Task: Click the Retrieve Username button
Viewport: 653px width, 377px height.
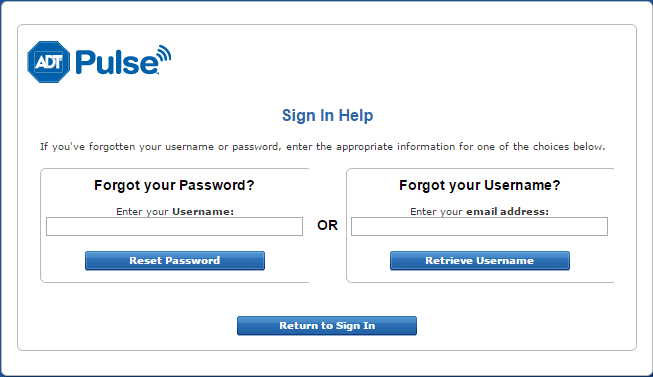Action: click(x=480, y=261)
